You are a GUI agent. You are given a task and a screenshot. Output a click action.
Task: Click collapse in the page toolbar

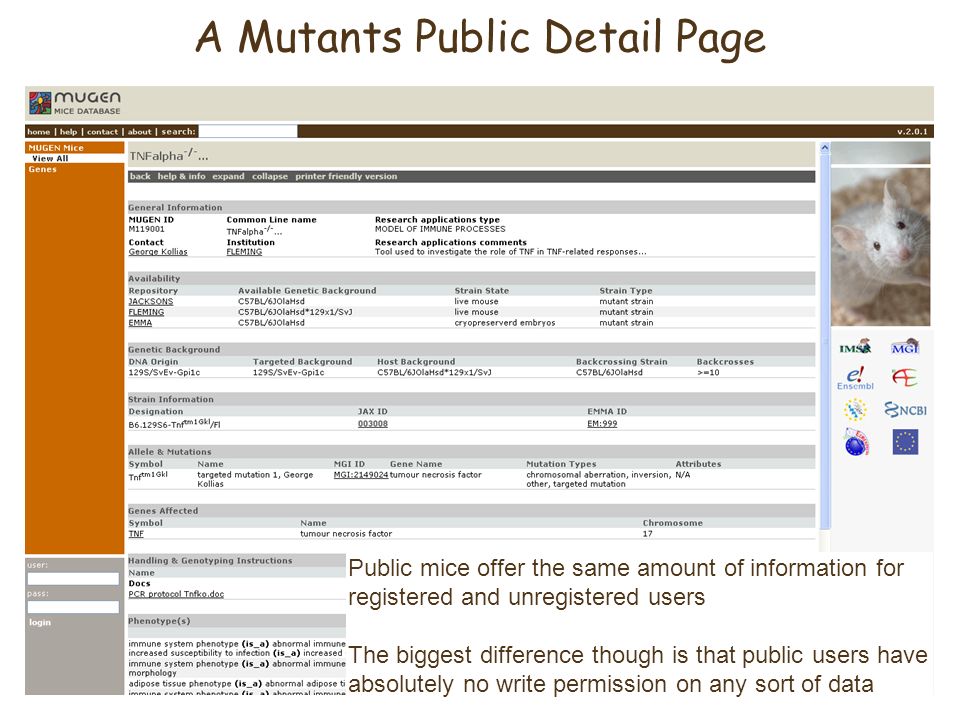270,176
